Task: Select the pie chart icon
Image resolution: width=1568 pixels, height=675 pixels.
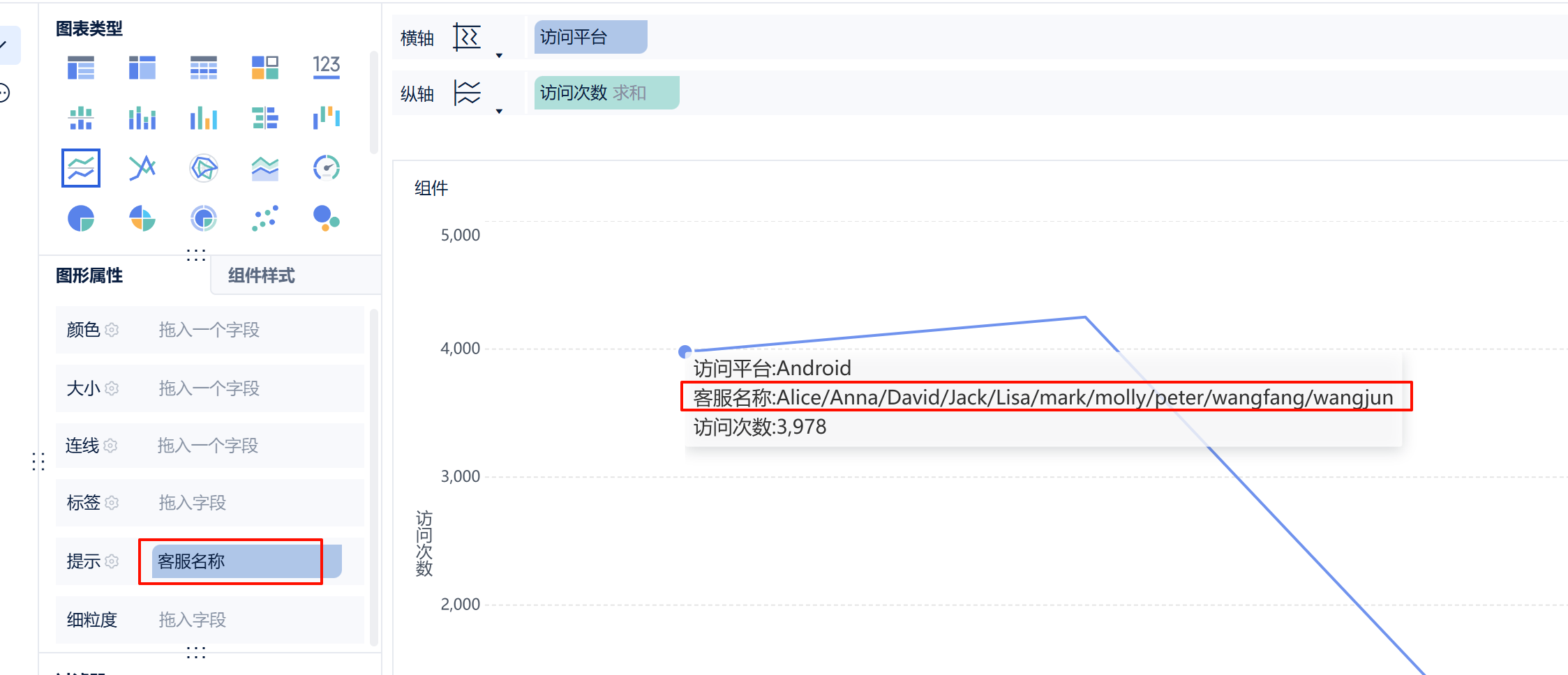Action: point(81,218)
